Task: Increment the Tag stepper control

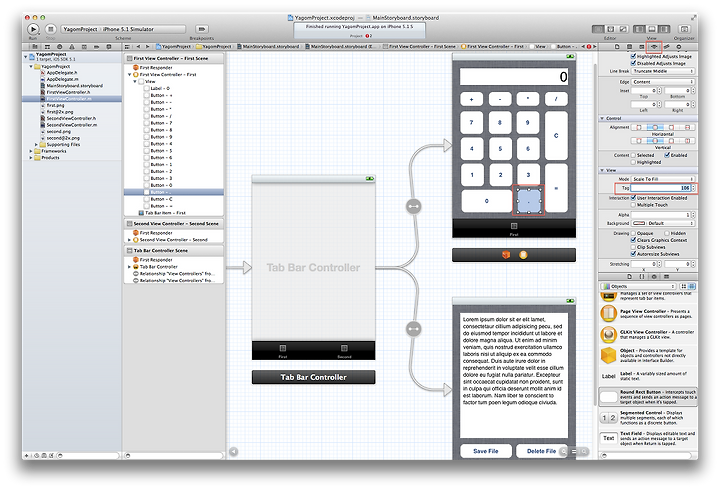Action: click(x=694, y=186)
